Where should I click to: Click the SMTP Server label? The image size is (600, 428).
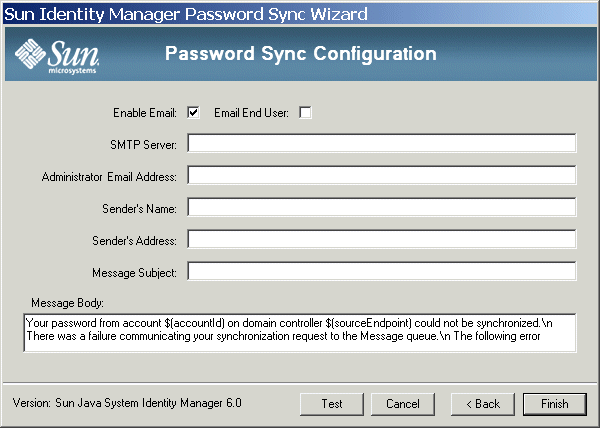(143, 145)
